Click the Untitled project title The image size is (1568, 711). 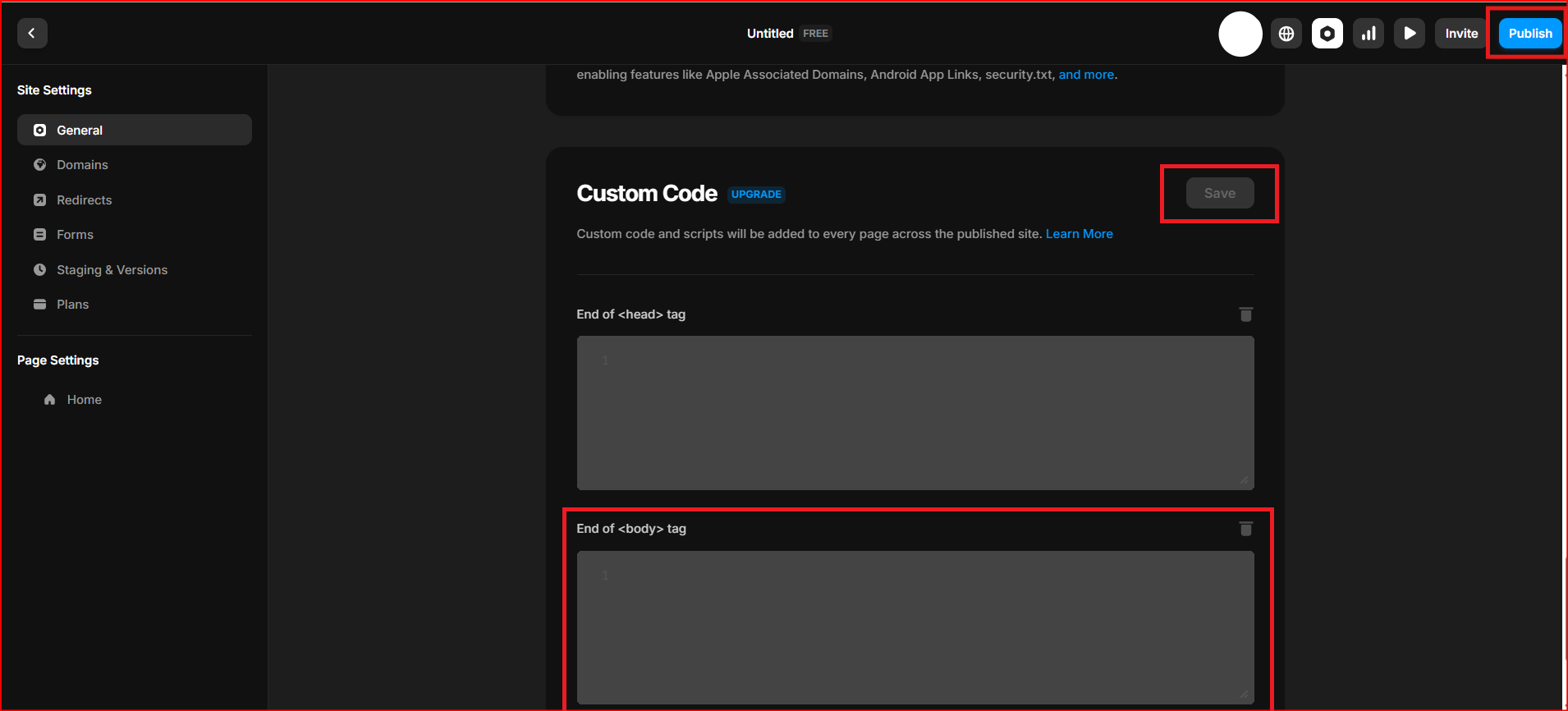click(770, 34)
